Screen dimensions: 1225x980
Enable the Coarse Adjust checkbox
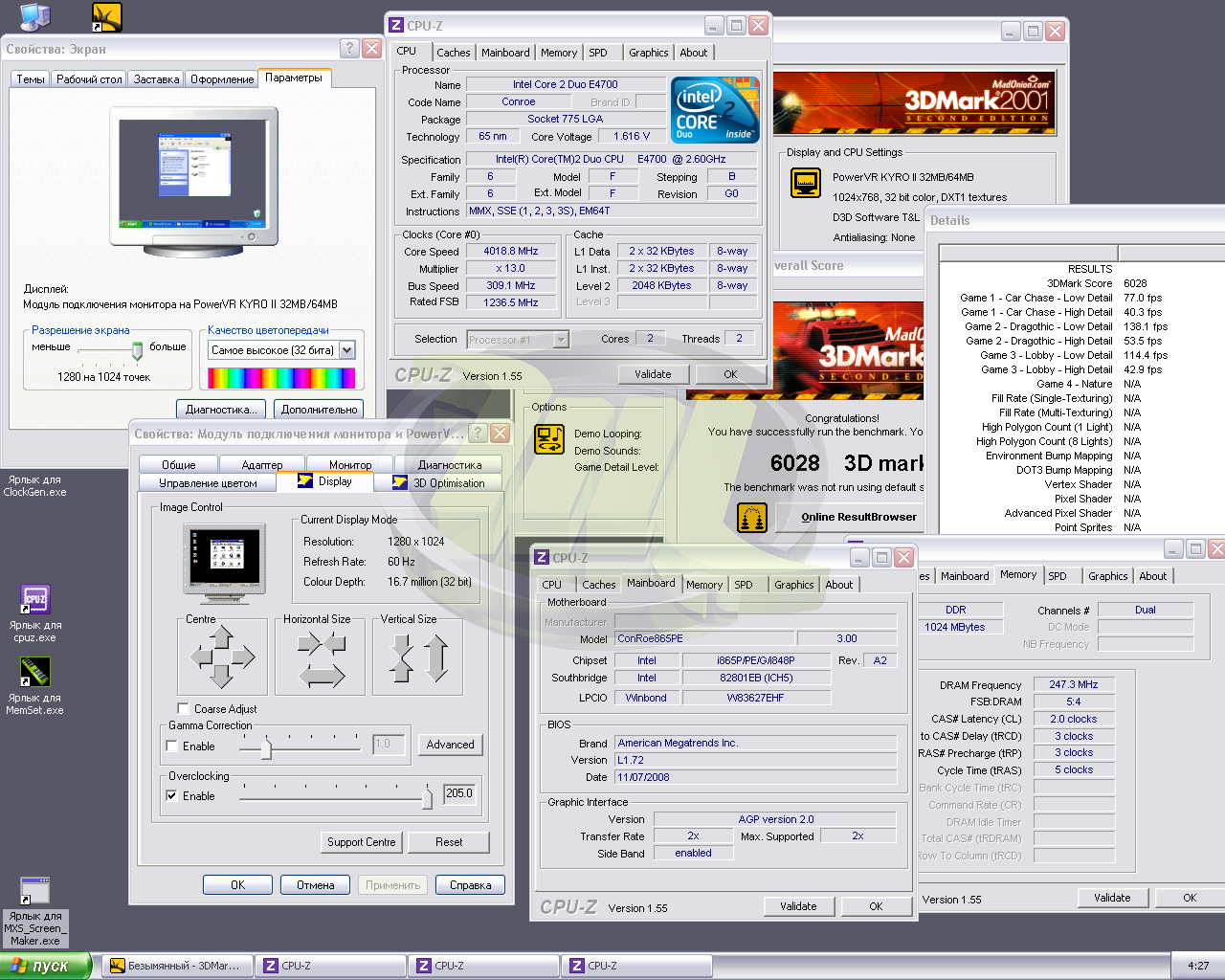tap(184, 709)
